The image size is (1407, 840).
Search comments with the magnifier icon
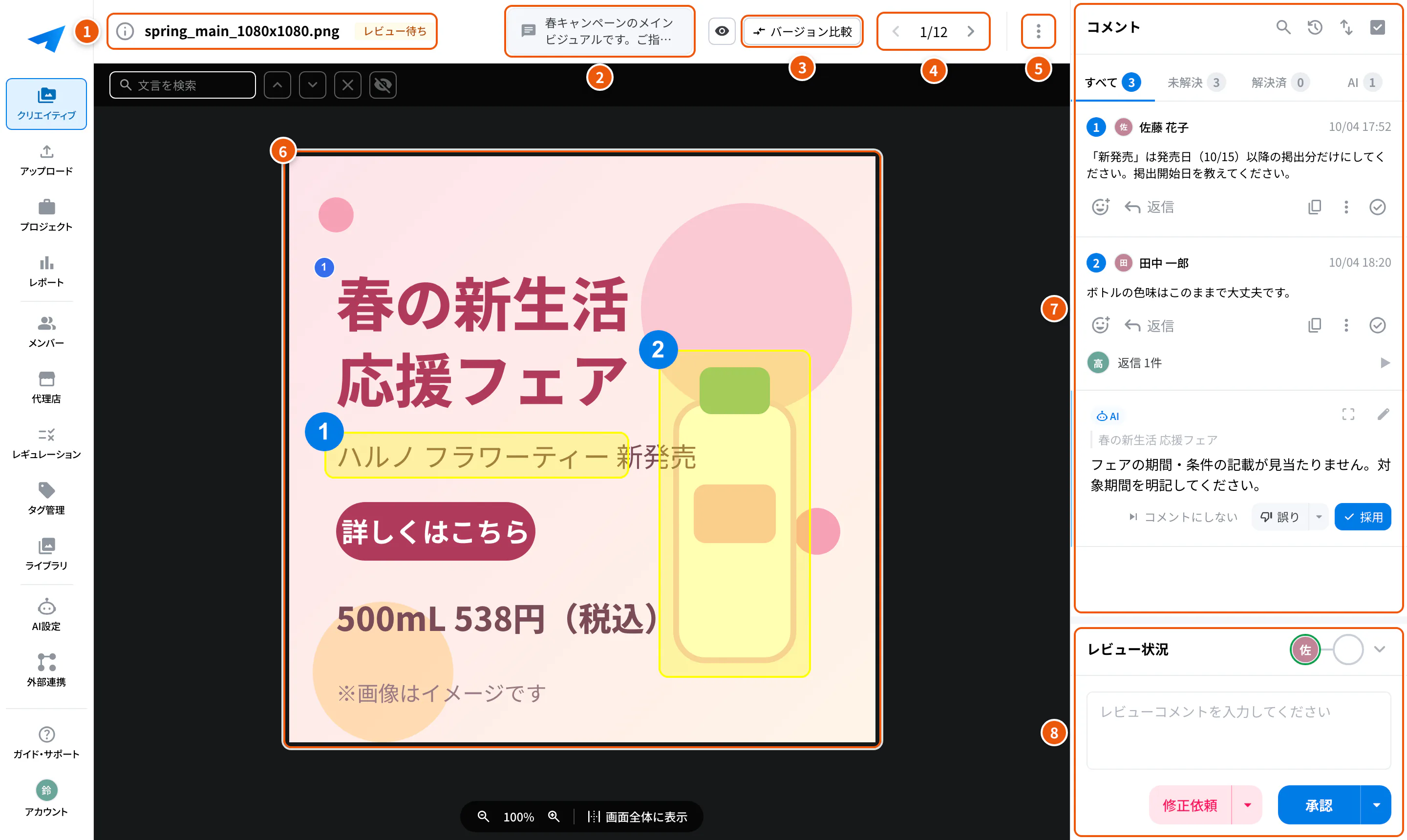(1283, 27)
